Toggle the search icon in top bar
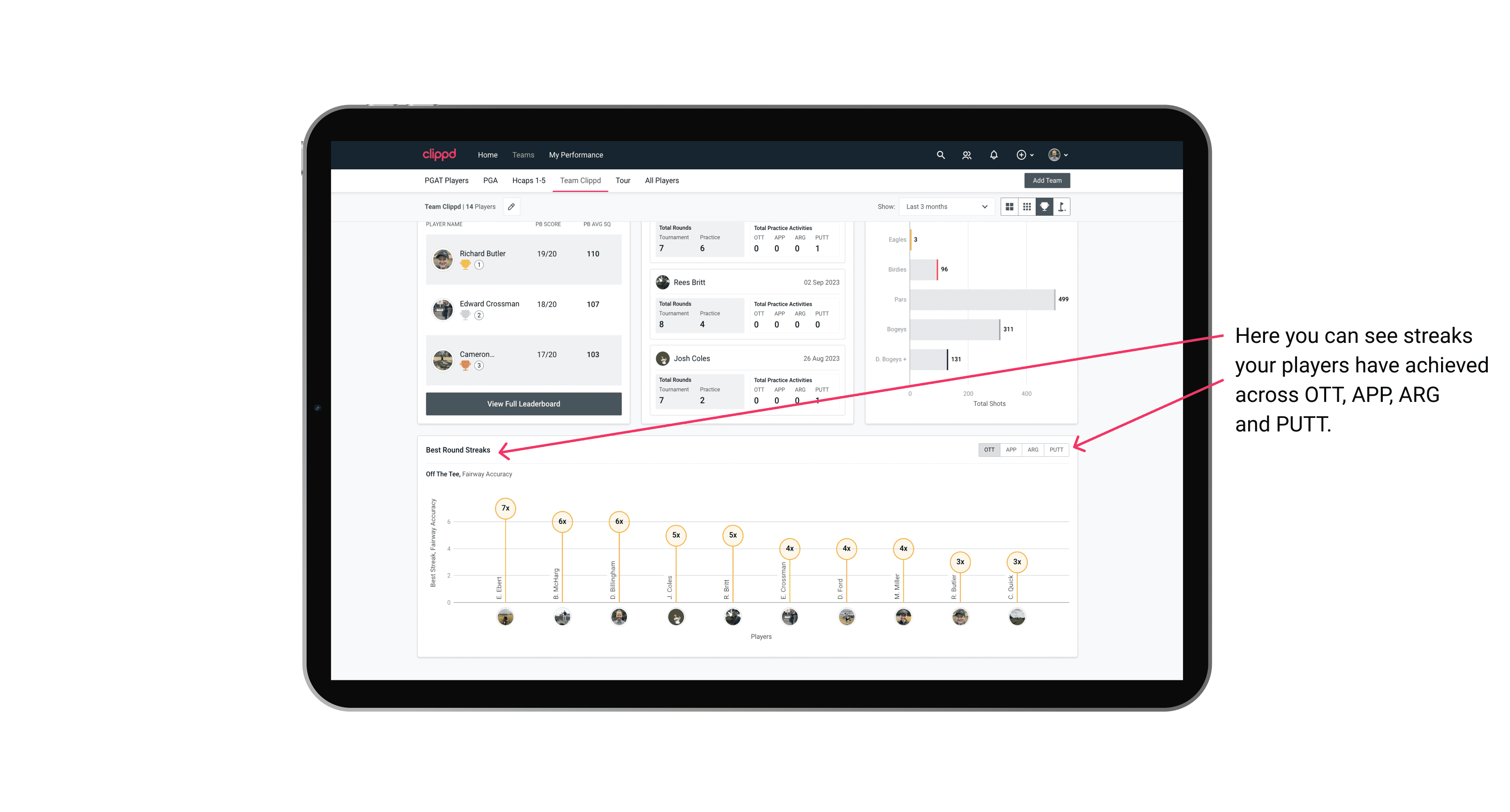This screenshot has height=812, width=1510. pos(940,155)
